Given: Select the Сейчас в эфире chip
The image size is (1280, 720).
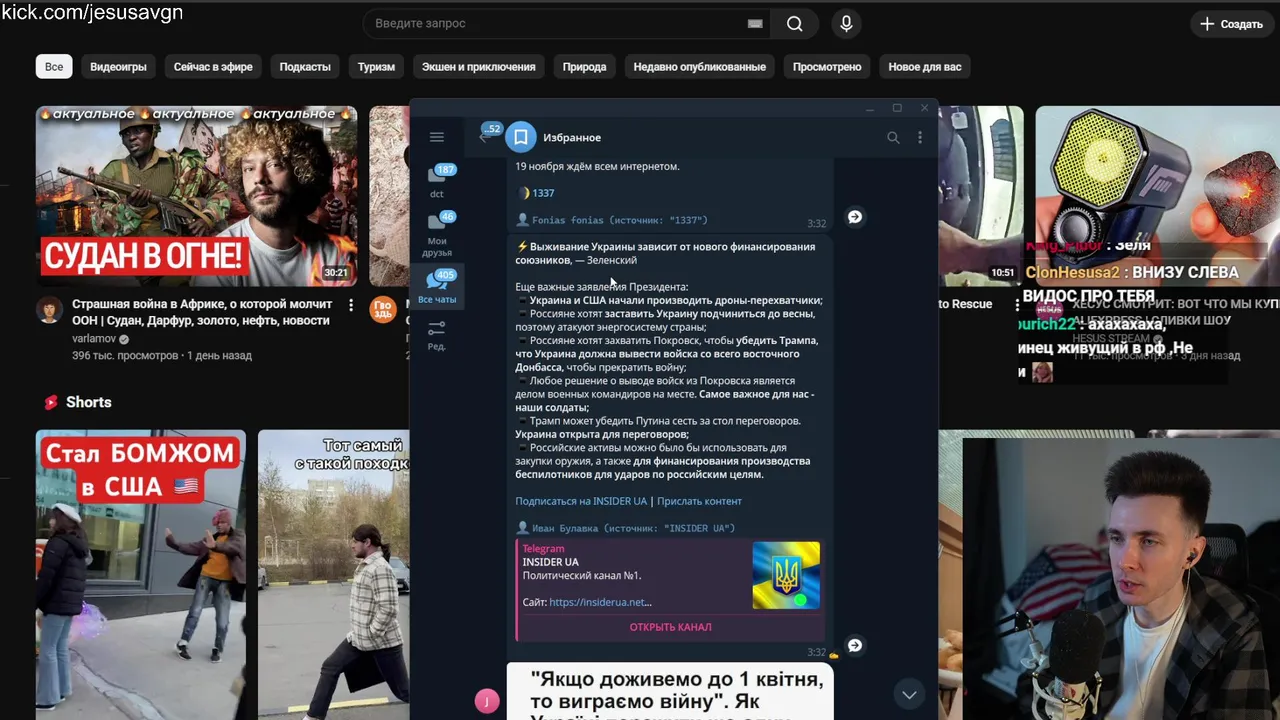Looking at the screenshot, I should (x=213, y=67).
